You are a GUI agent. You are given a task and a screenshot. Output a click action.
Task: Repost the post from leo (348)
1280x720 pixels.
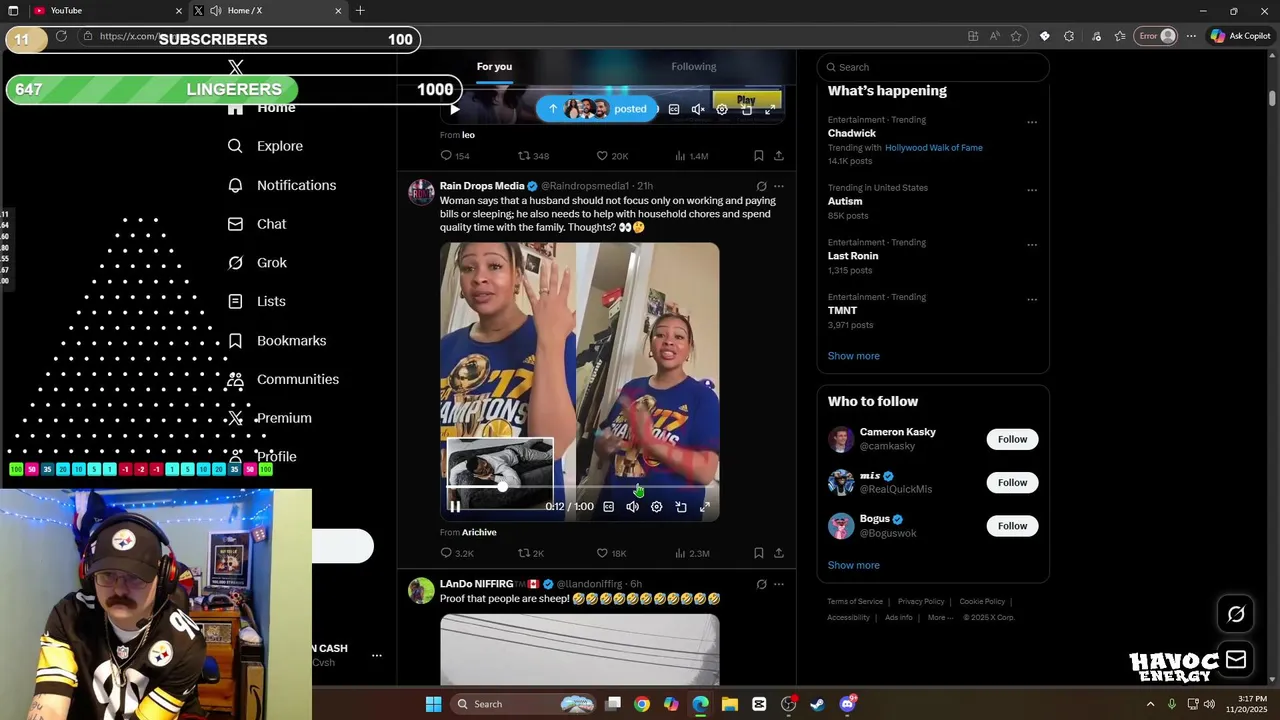click(533, 156)
